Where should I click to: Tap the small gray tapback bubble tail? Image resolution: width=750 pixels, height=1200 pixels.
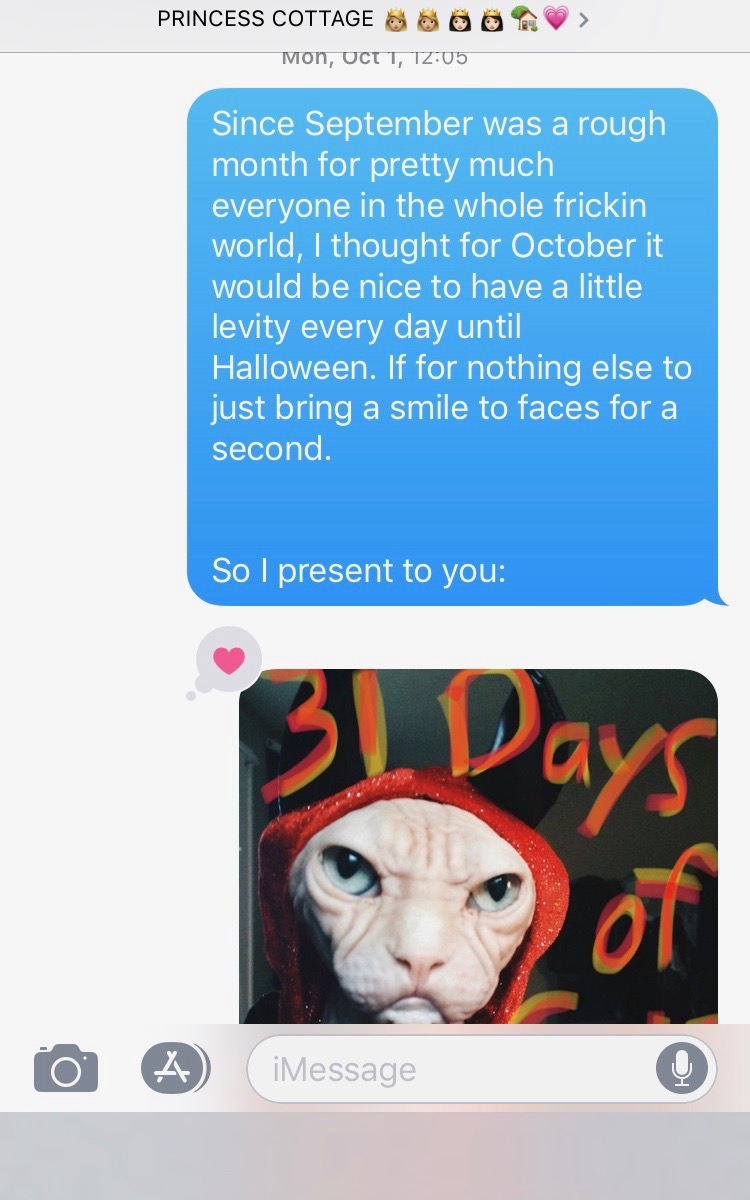coord(191,695)
